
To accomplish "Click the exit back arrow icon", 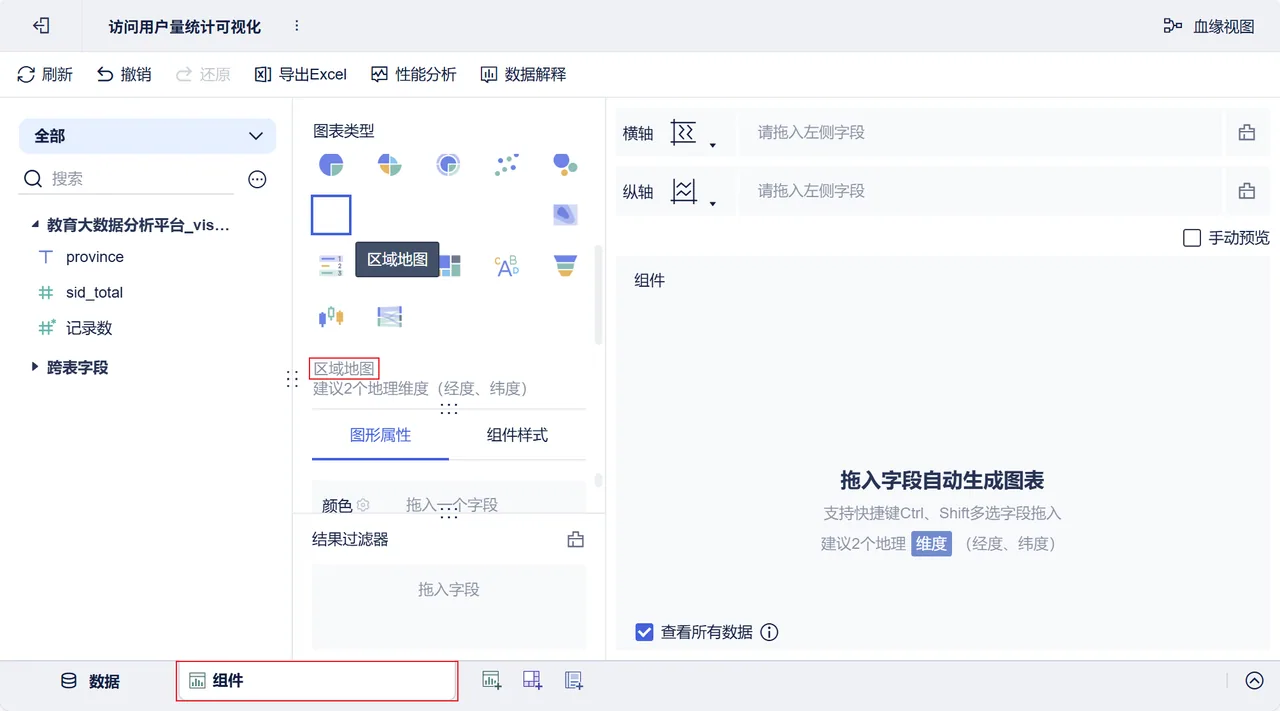I will (x=41, y=26).
